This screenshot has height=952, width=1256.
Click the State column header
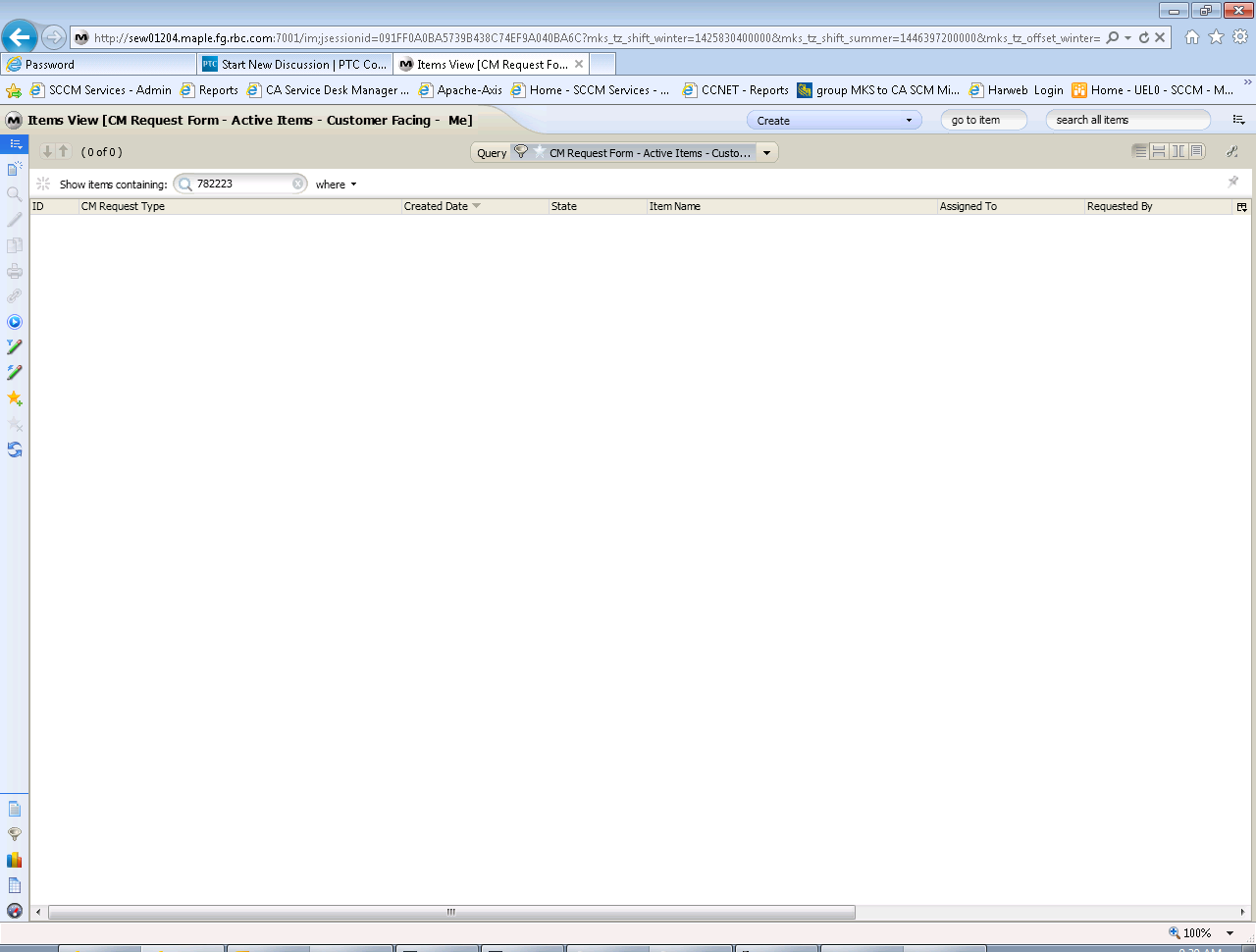(597, 206)
